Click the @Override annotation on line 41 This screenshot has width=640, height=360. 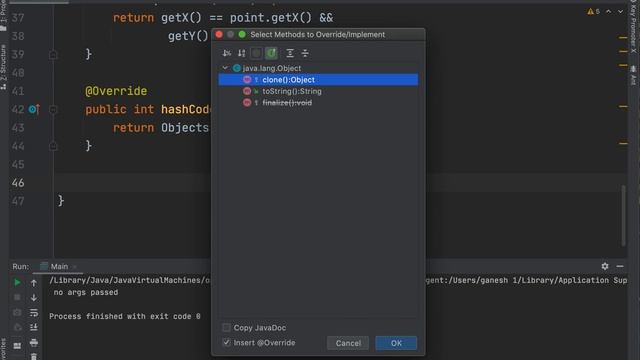[x=116, y=91]
